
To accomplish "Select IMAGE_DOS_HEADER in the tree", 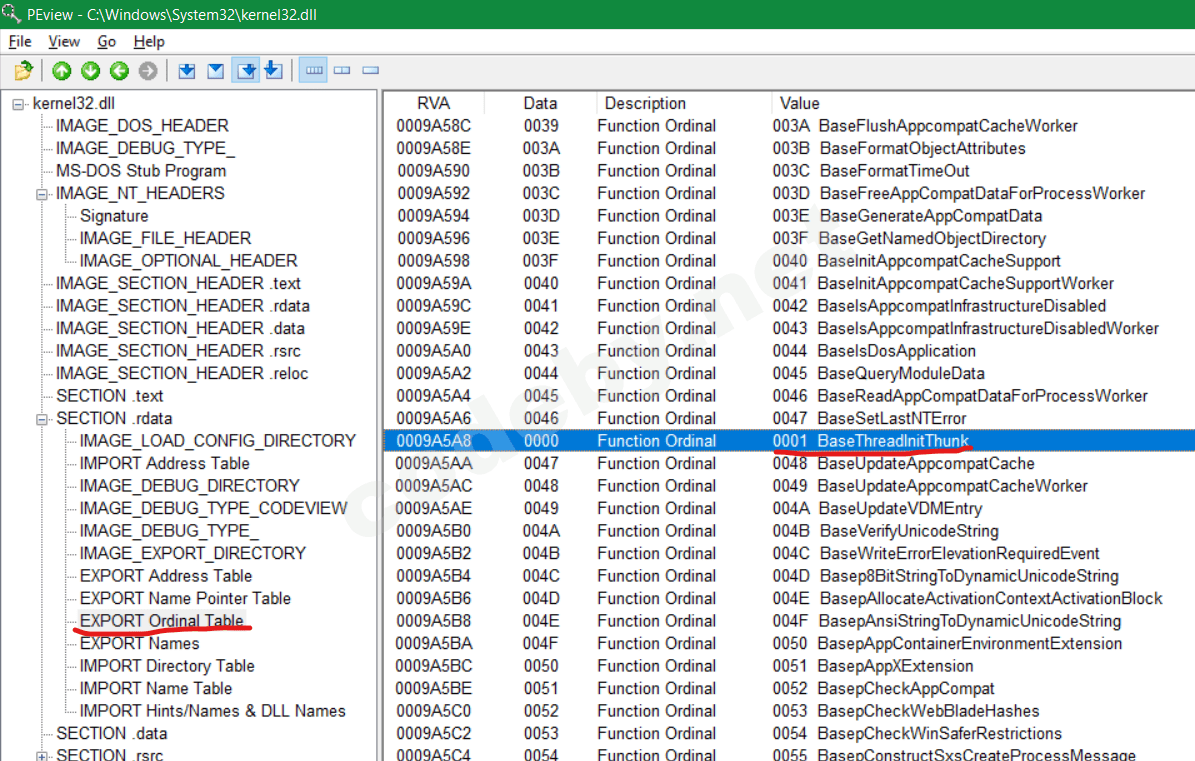I will [143, 126].
